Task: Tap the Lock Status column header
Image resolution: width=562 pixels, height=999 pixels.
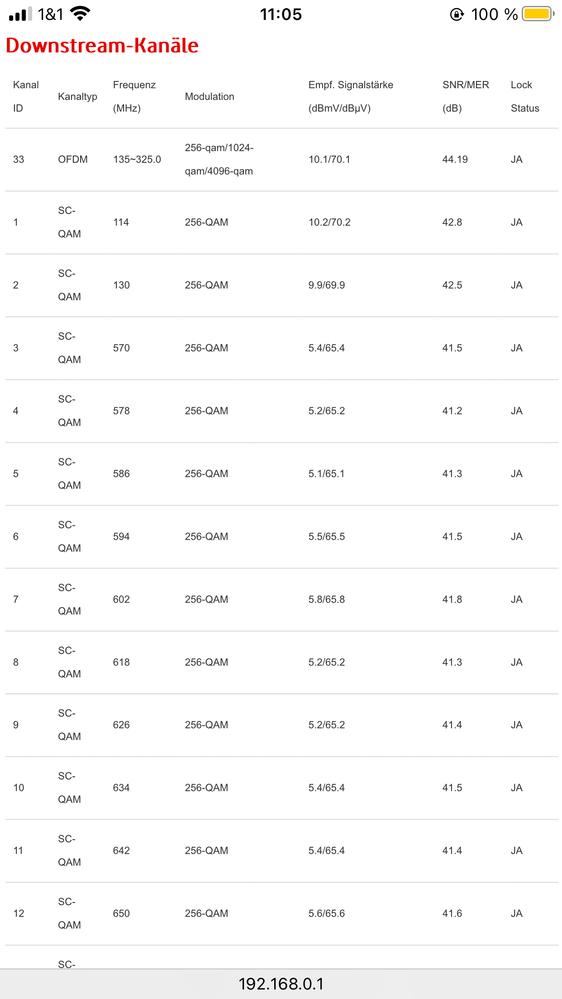Action: [524, 96]
